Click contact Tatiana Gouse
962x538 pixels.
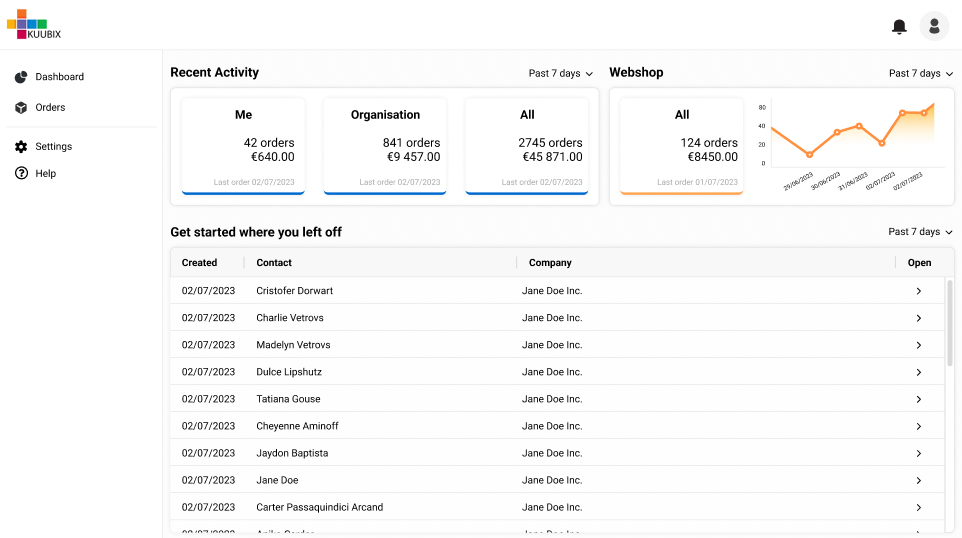click(x=288, y=399)
